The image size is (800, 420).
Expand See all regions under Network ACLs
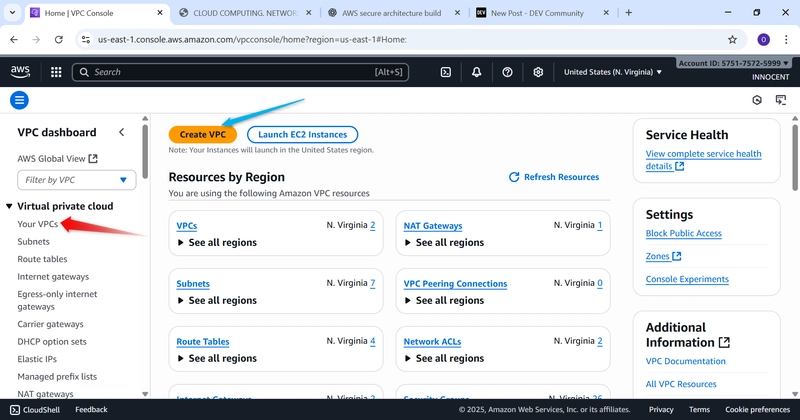point(443,358)
